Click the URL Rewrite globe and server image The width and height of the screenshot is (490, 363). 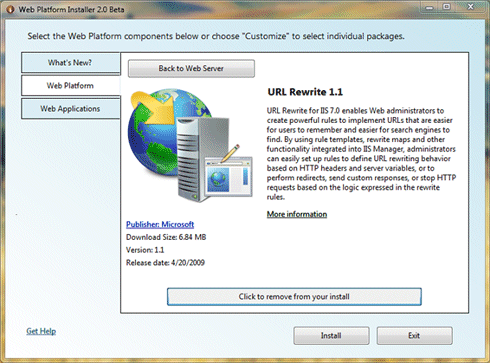[x=190, y=145]
